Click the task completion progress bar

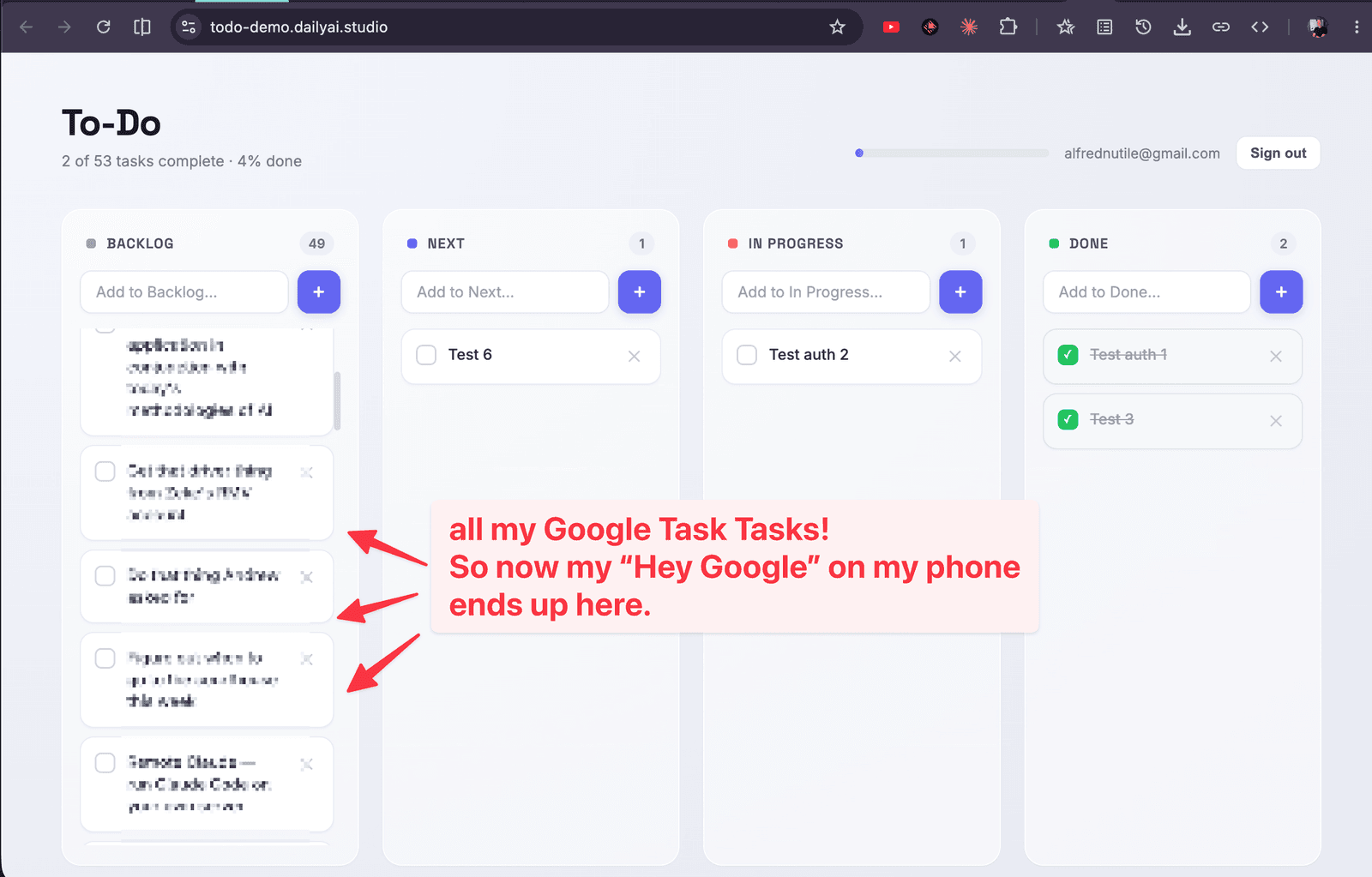pos(952,153)
